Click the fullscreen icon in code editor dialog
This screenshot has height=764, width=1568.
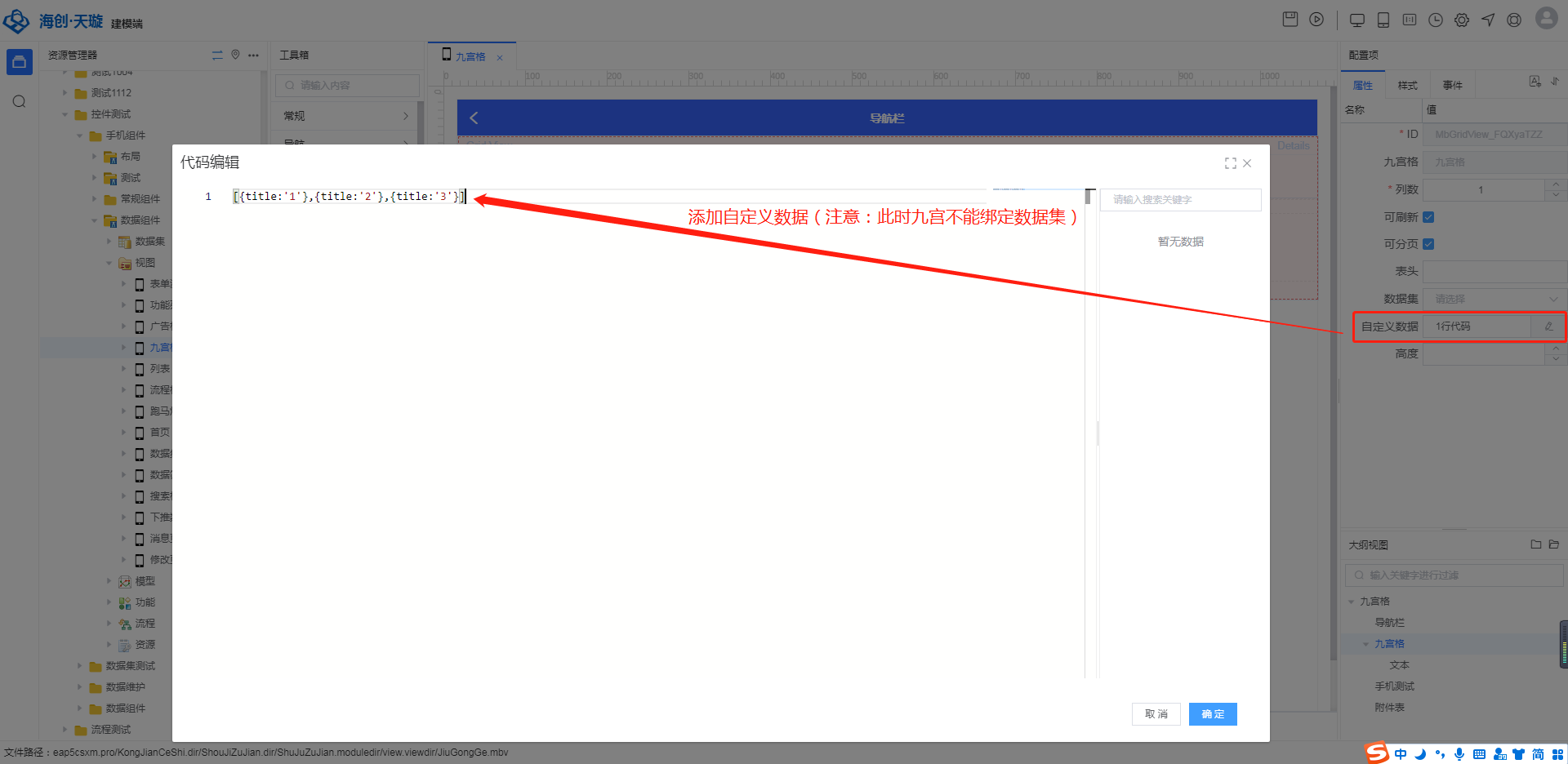point(1230,163)
